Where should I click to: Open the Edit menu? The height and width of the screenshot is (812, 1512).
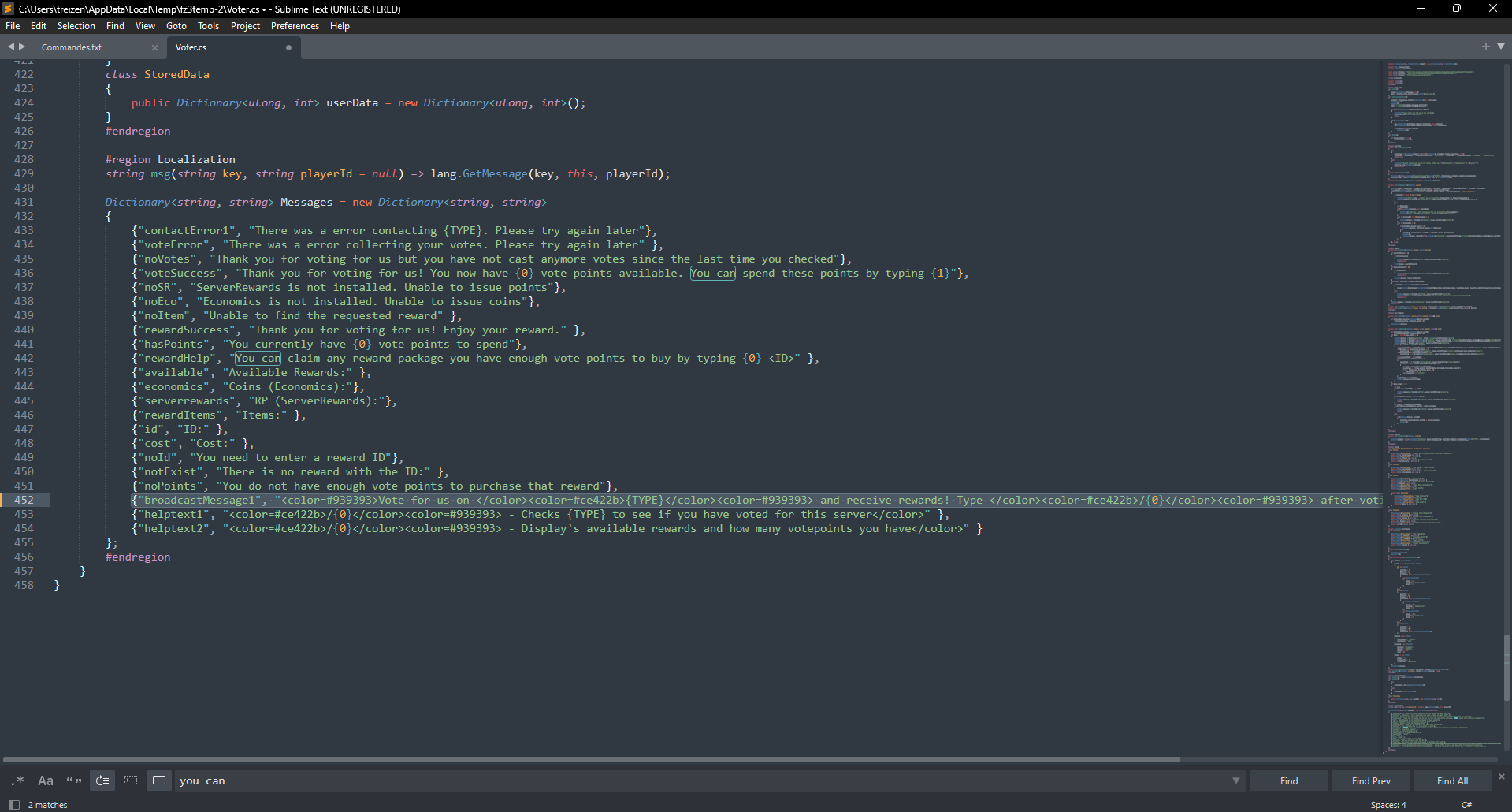(x=39, y=26)
